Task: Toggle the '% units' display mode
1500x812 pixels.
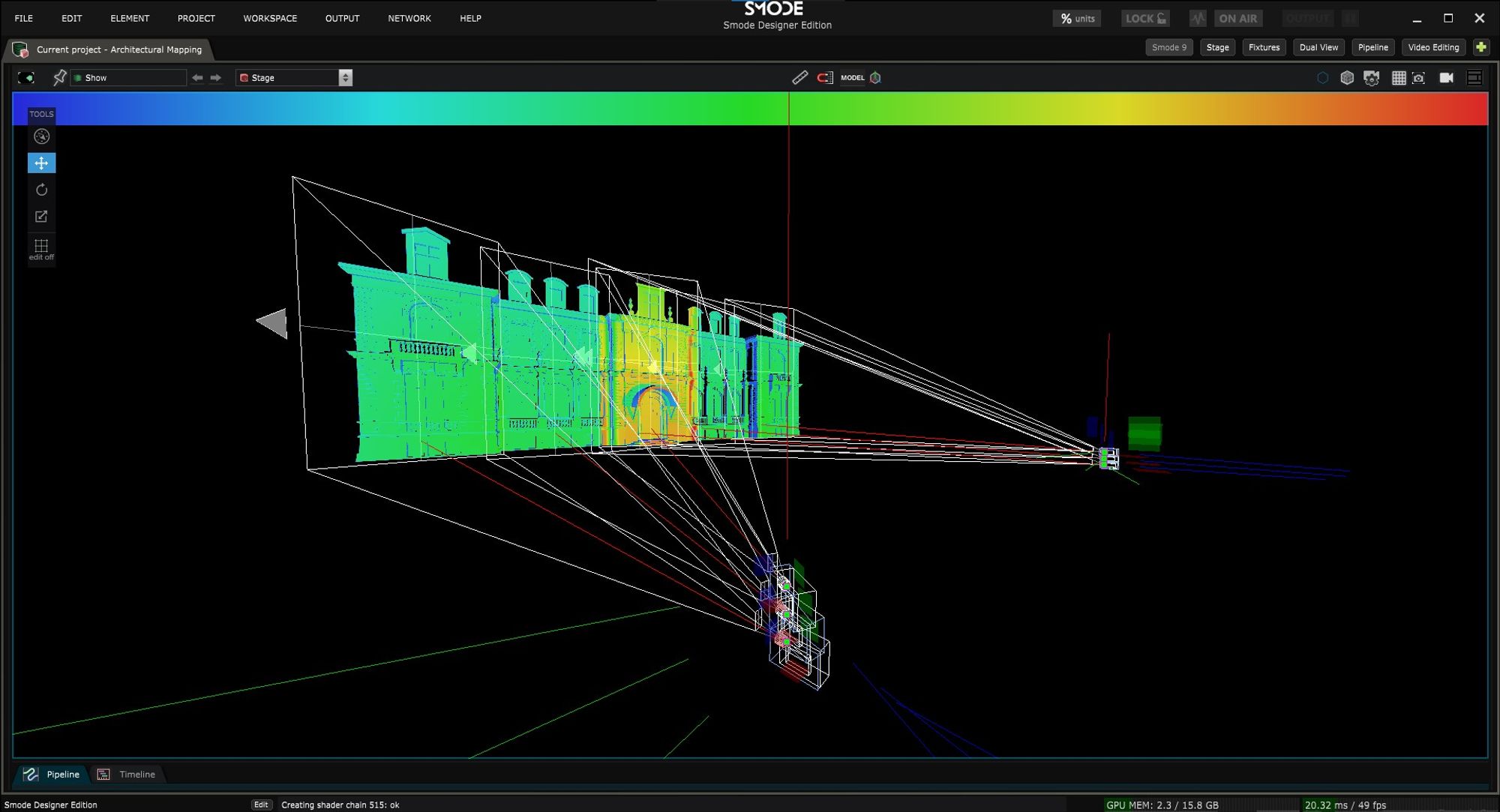Action: coord(1076,18)
